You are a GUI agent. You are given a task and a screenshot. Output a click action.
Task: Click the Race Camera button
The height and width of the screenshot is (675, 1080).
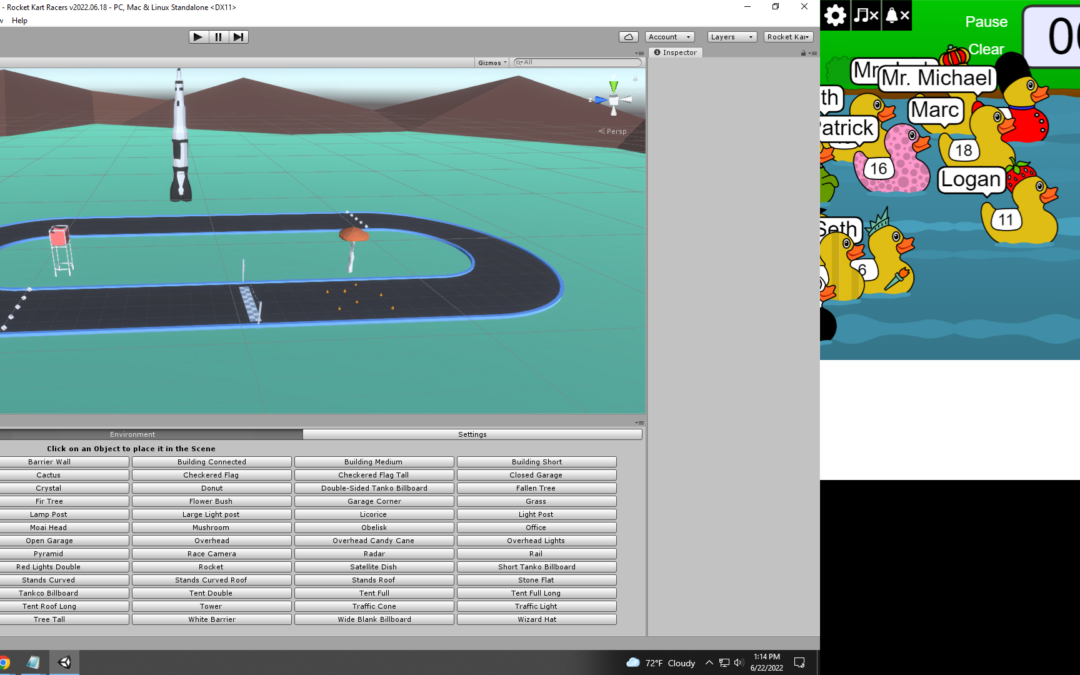(x=211, y=554)
